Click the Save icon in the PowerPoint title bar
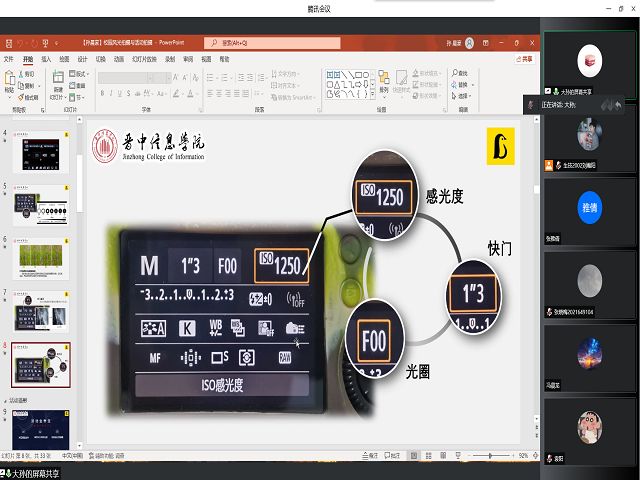 tap(9, 43)
